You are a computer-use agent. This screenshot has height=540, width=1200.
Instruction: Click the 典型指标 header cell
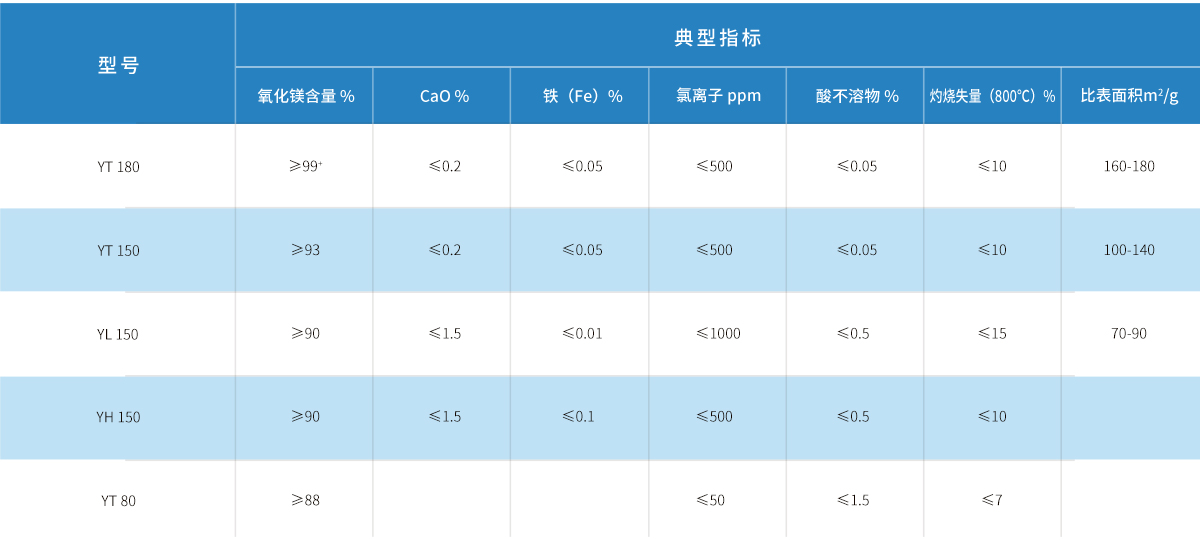coord(718,38)
